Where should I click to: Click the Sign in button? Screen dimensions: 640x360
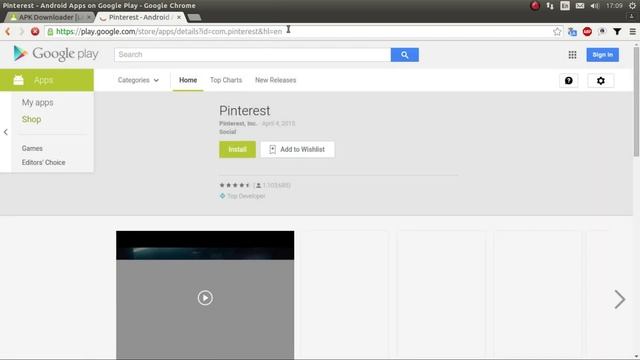coord(602,55)
